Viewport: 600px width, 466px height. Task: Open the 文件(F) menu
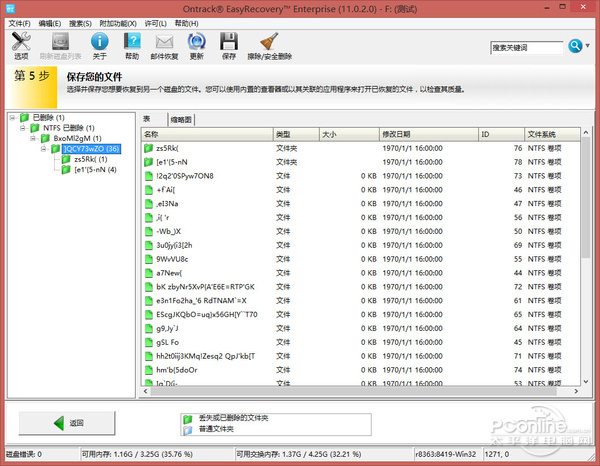coord(20,23)
